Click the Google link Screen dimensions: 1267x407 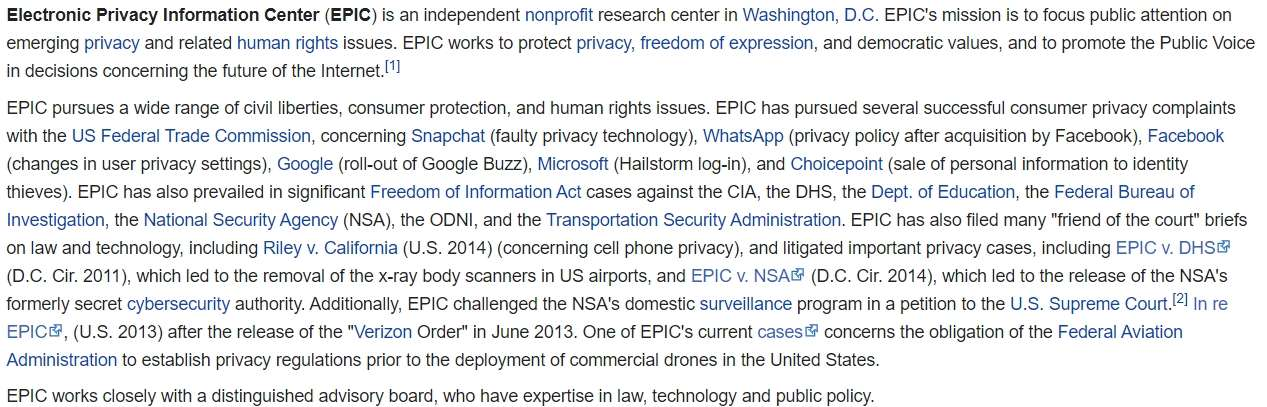tap(305, 164)
